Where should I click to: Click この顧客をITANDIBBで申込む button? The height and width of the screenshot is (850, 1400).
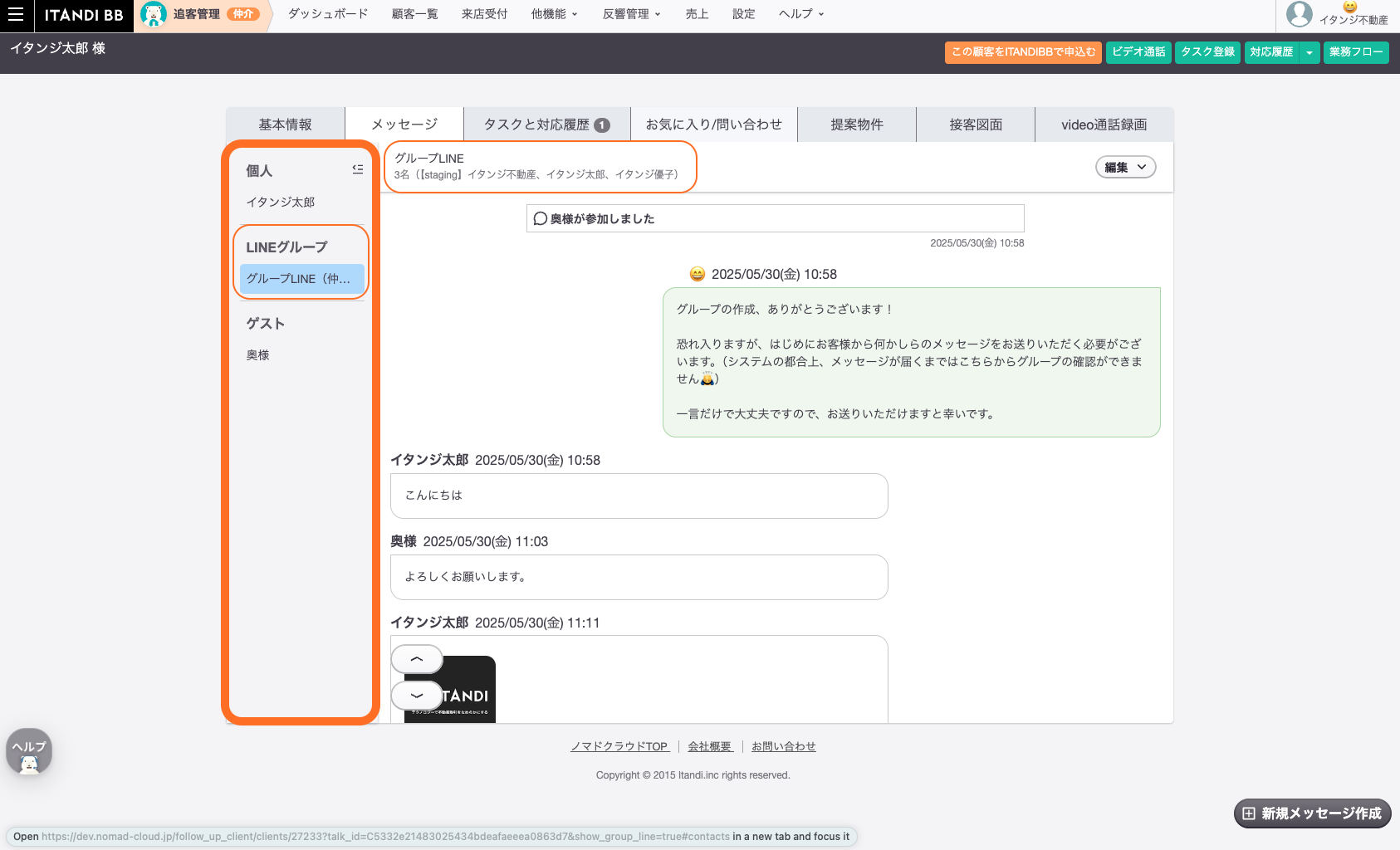1023,52
